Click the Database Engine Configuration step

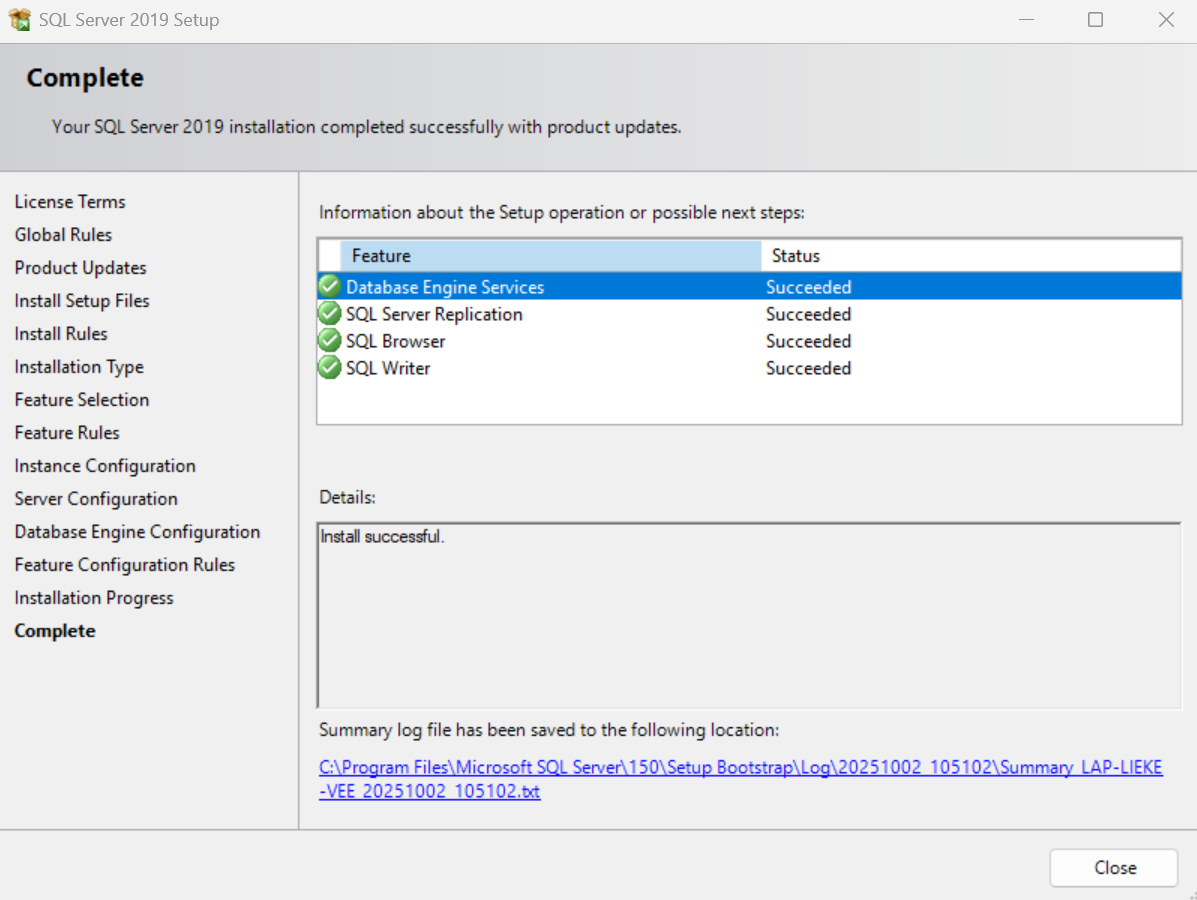tap(137, 532)
